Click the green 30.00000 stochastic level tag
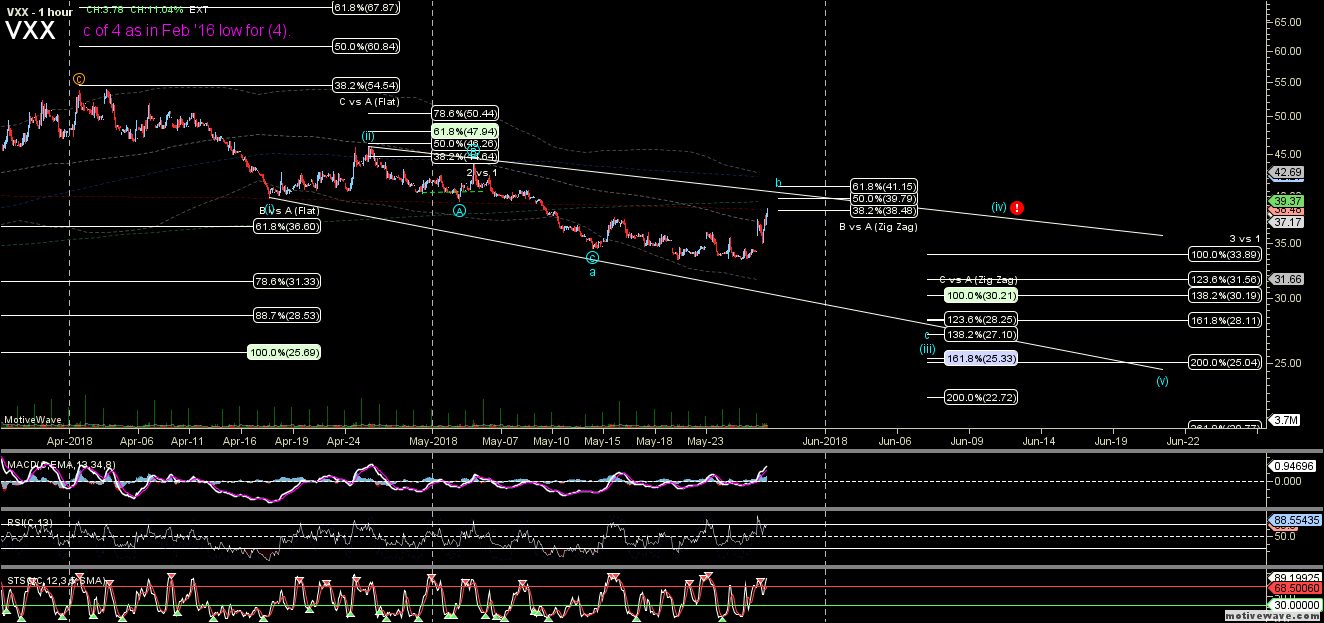The height and width of the screenshot is (623, 1324). (x=1294, y=605)
